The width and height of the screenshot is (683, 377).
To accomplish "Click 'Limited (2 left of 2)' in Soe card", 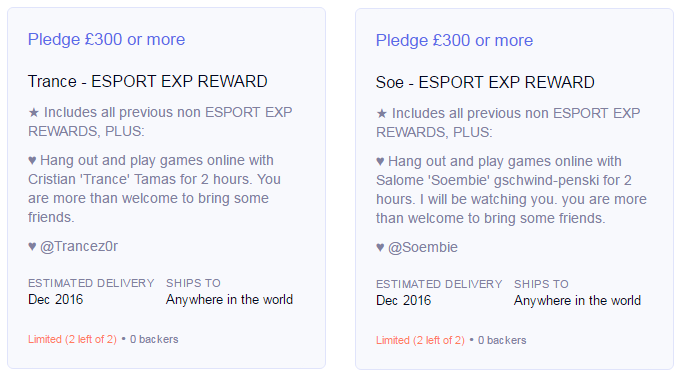I will click(420, 340).
